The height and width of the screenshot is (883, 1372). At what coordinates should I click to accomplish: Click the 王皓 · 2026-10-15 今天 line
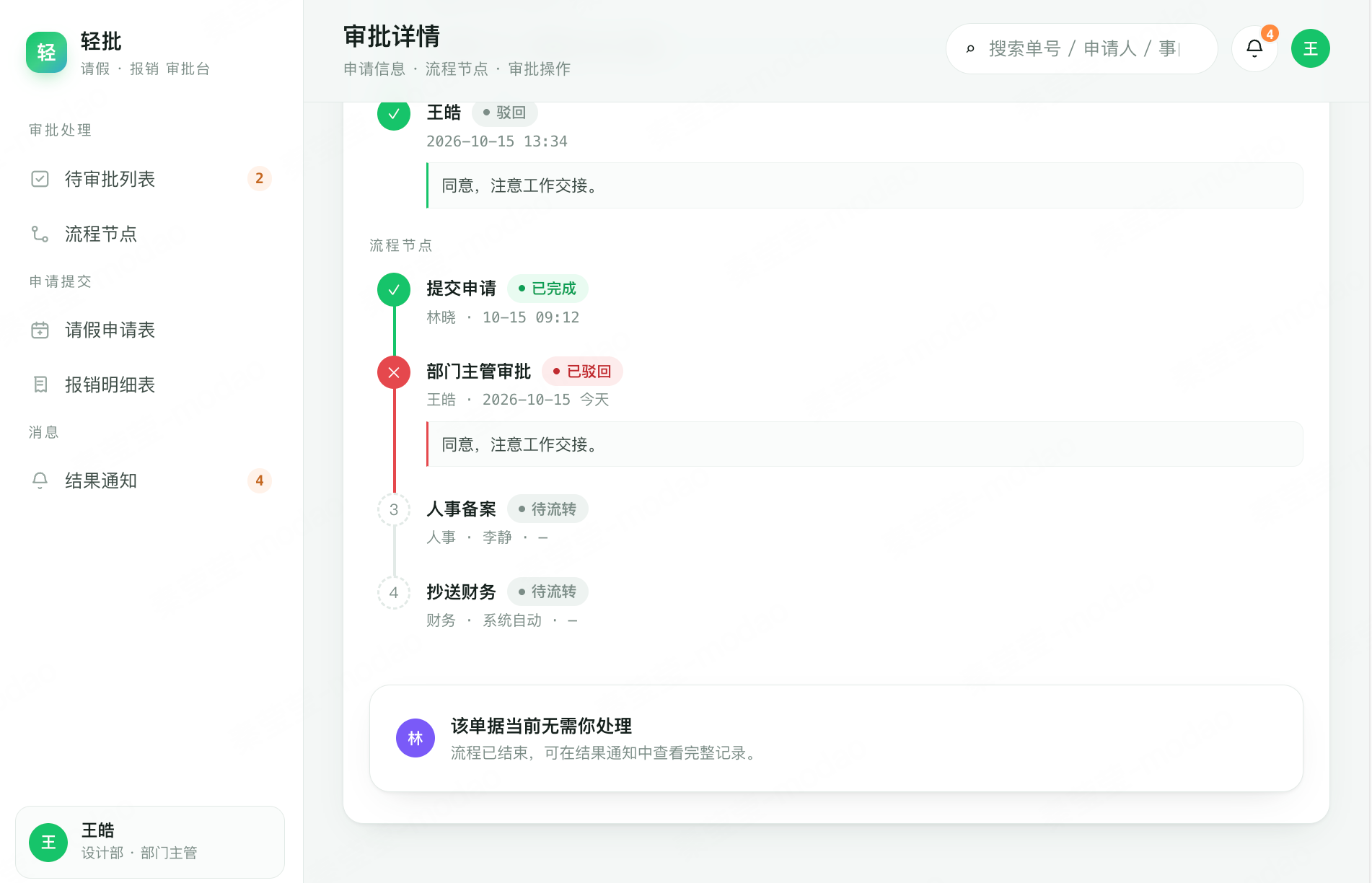(518, 400)
